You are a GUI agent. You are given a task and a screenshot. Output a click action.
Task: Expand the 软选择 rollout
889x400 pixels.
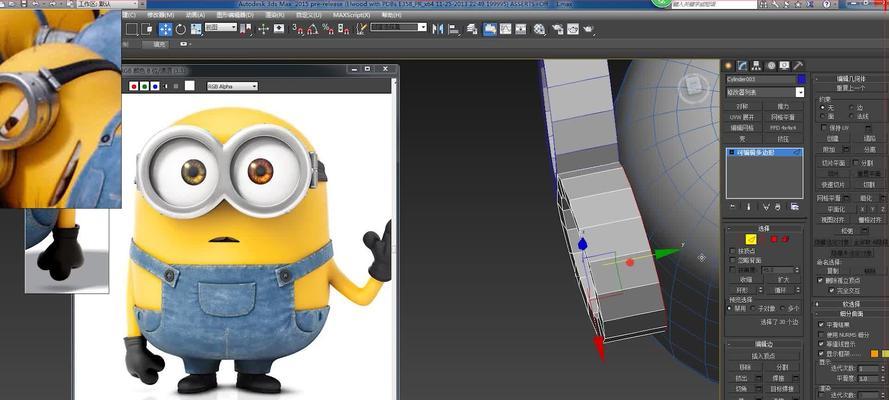tap(851, 304)
